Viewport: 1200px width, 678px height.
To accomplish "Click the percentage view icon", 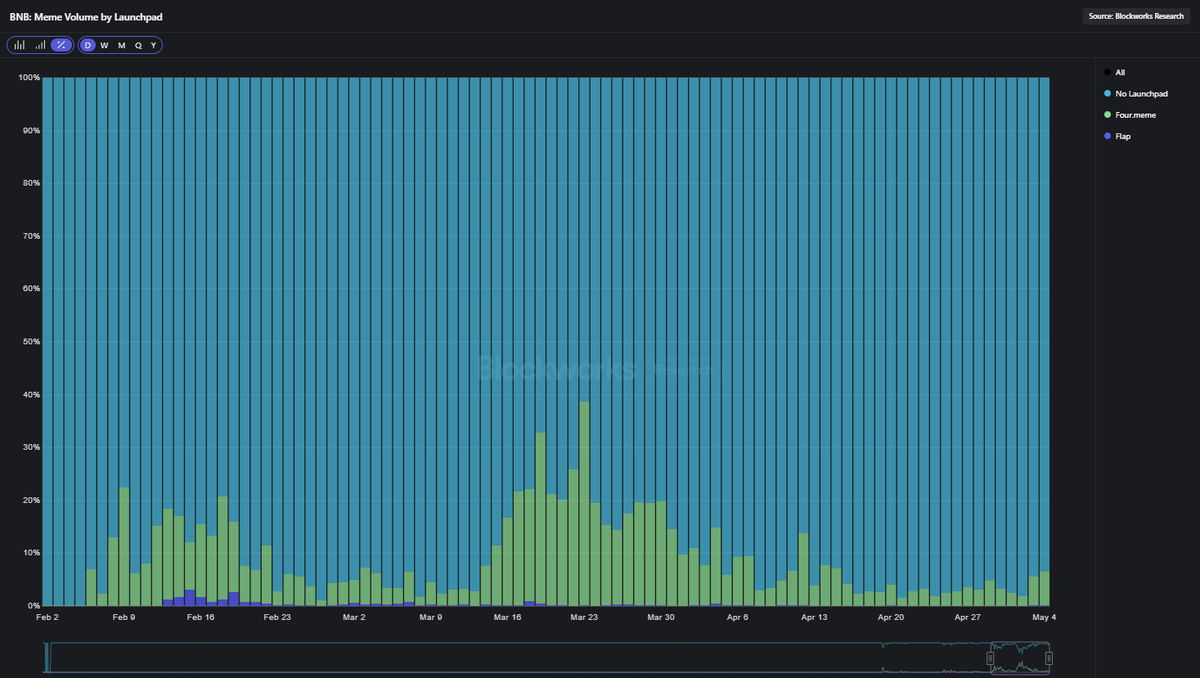I will coord(61,45).
